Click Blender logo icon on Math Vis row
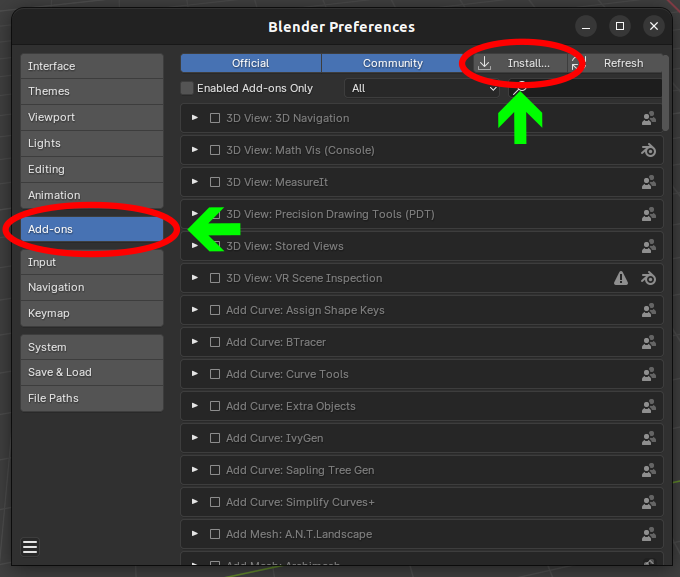Screen dimensions: 680x577 coord(649,150)
